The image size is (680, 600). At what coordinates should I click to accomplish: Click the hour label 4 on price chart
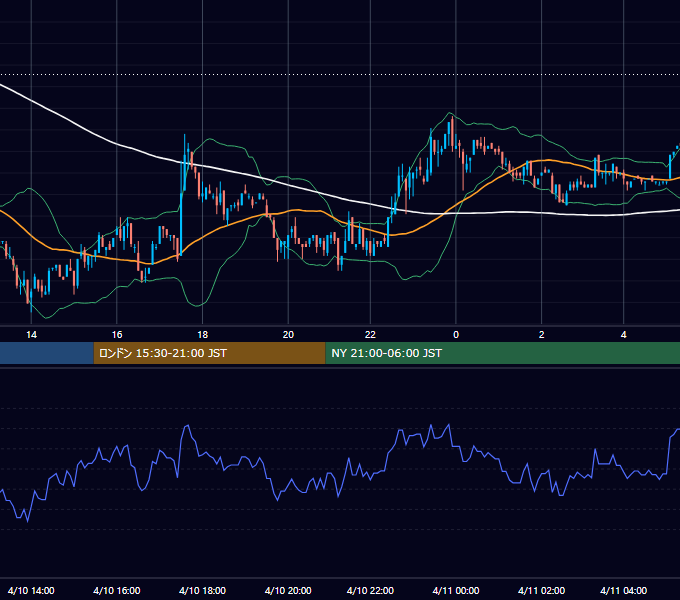point(624,334)
